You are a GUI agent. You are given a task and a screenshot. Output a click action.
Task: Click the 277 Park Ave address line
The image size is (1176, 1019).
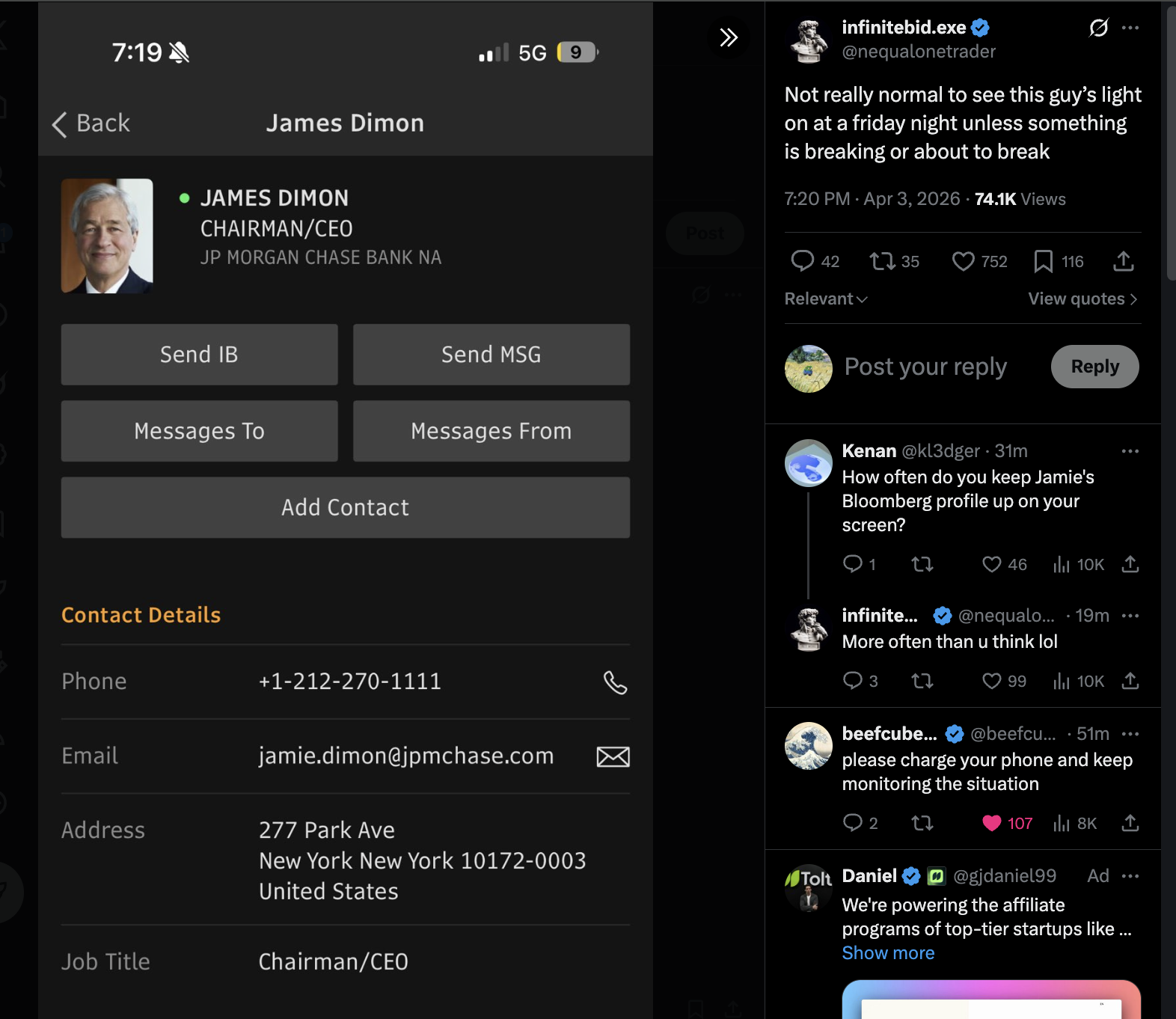[327, 830]
